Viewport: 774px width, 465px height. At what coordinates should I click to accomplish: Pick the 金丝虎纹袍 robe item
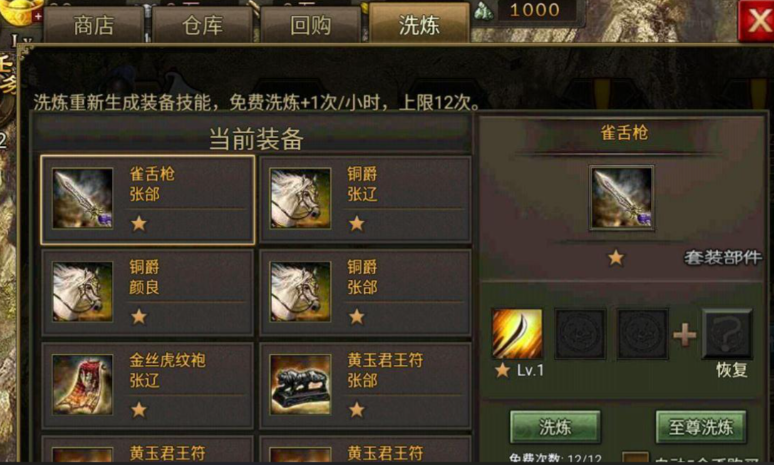pyautogui.click(x=82, y=385)
